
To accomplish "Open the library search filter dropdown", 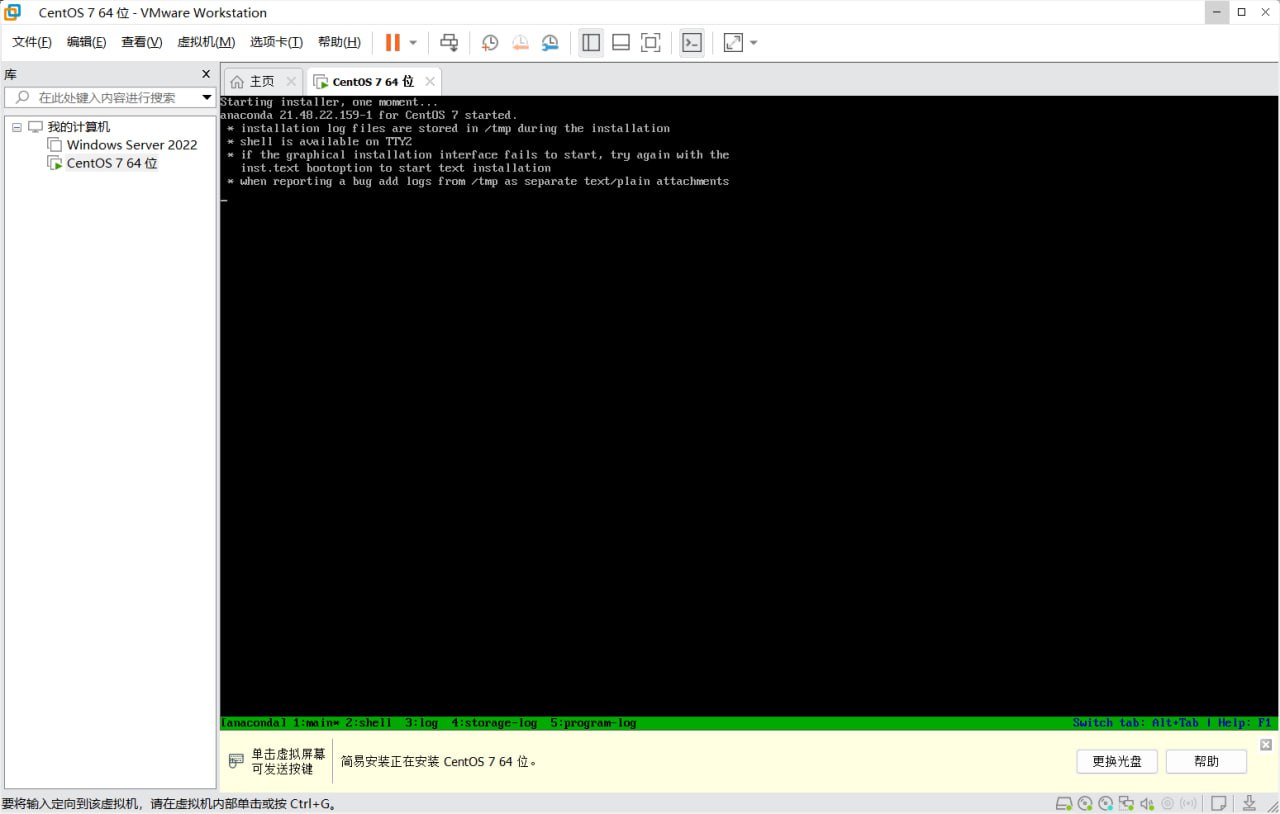I will [x=205, y=97].
